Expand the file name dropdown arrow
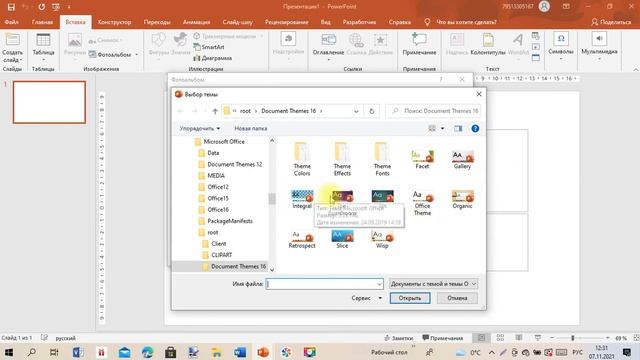 (x=379, y=284)
